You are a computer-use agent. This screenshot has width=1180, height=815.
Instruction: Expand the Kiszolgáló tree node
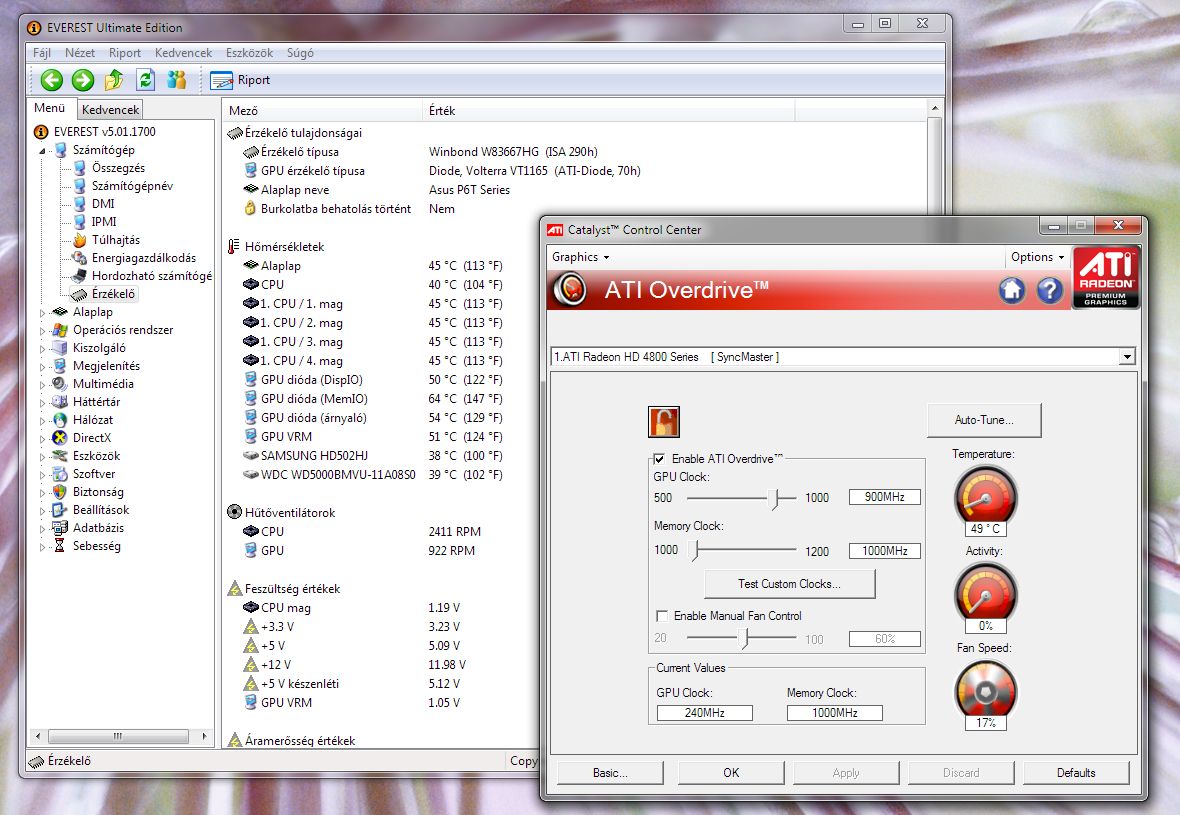point(42,348)
